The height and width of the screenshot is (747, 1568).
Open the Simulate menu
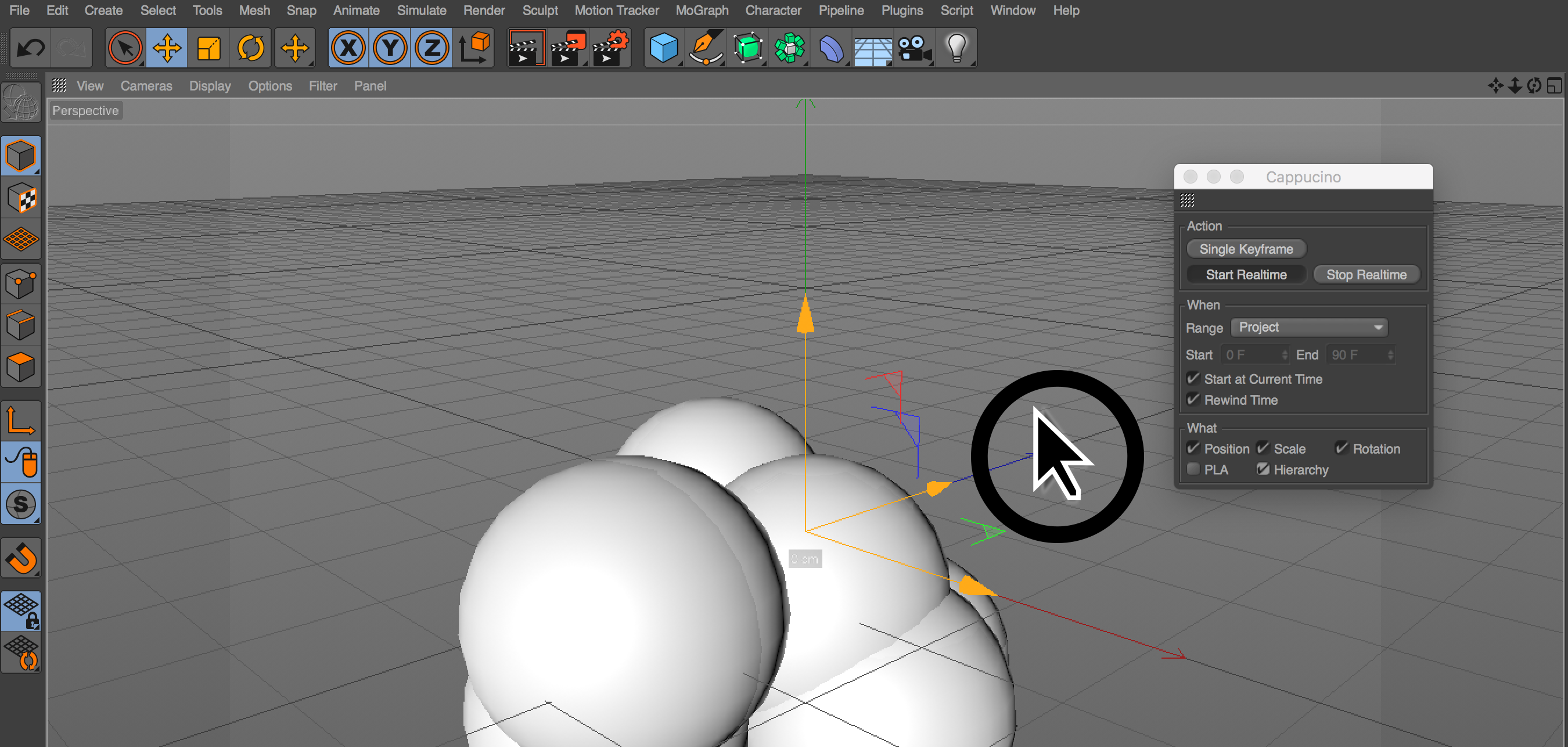(x=421, y=10)
